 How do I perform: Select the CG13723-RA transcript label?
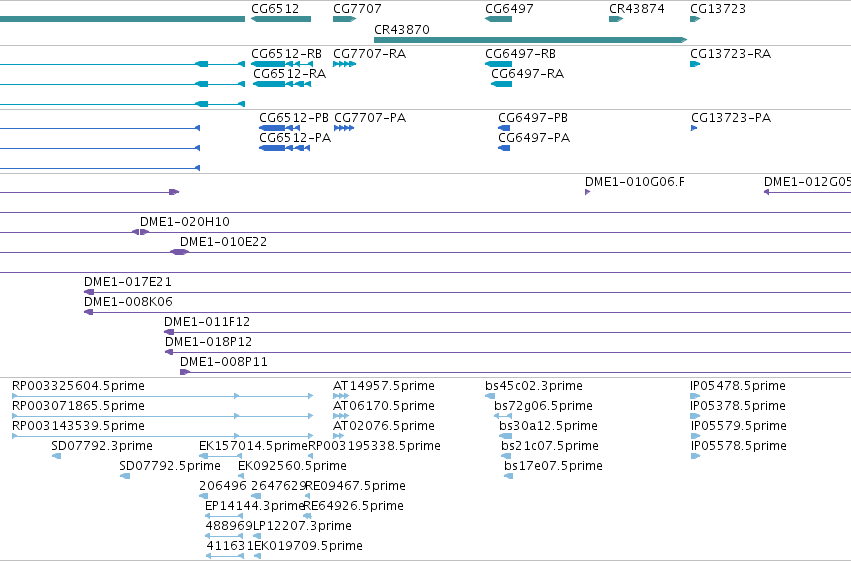point(730,54)
